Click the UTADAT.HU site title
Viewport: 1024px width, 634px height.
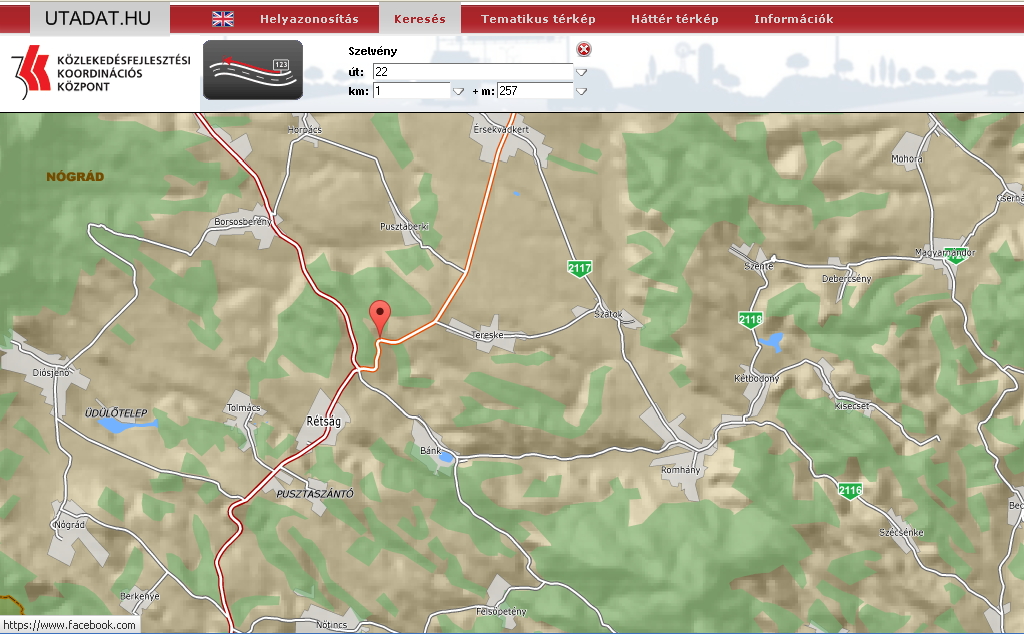[x=98, y=18]
